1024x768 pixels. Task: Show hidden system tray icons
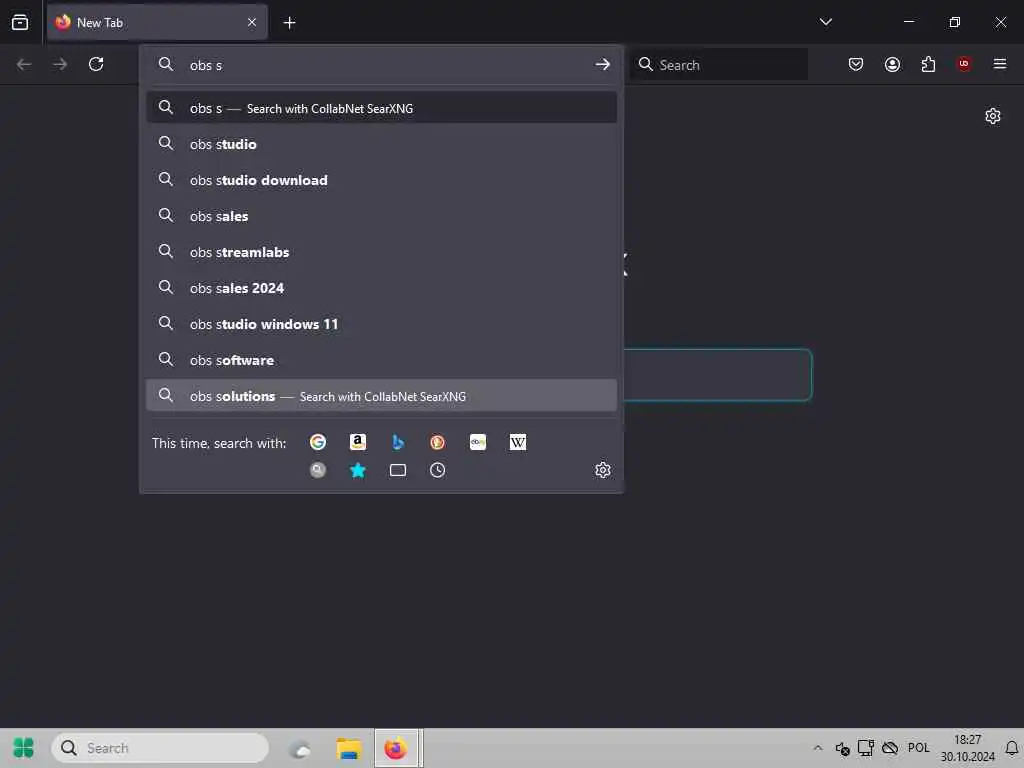(x=818, y=748)
